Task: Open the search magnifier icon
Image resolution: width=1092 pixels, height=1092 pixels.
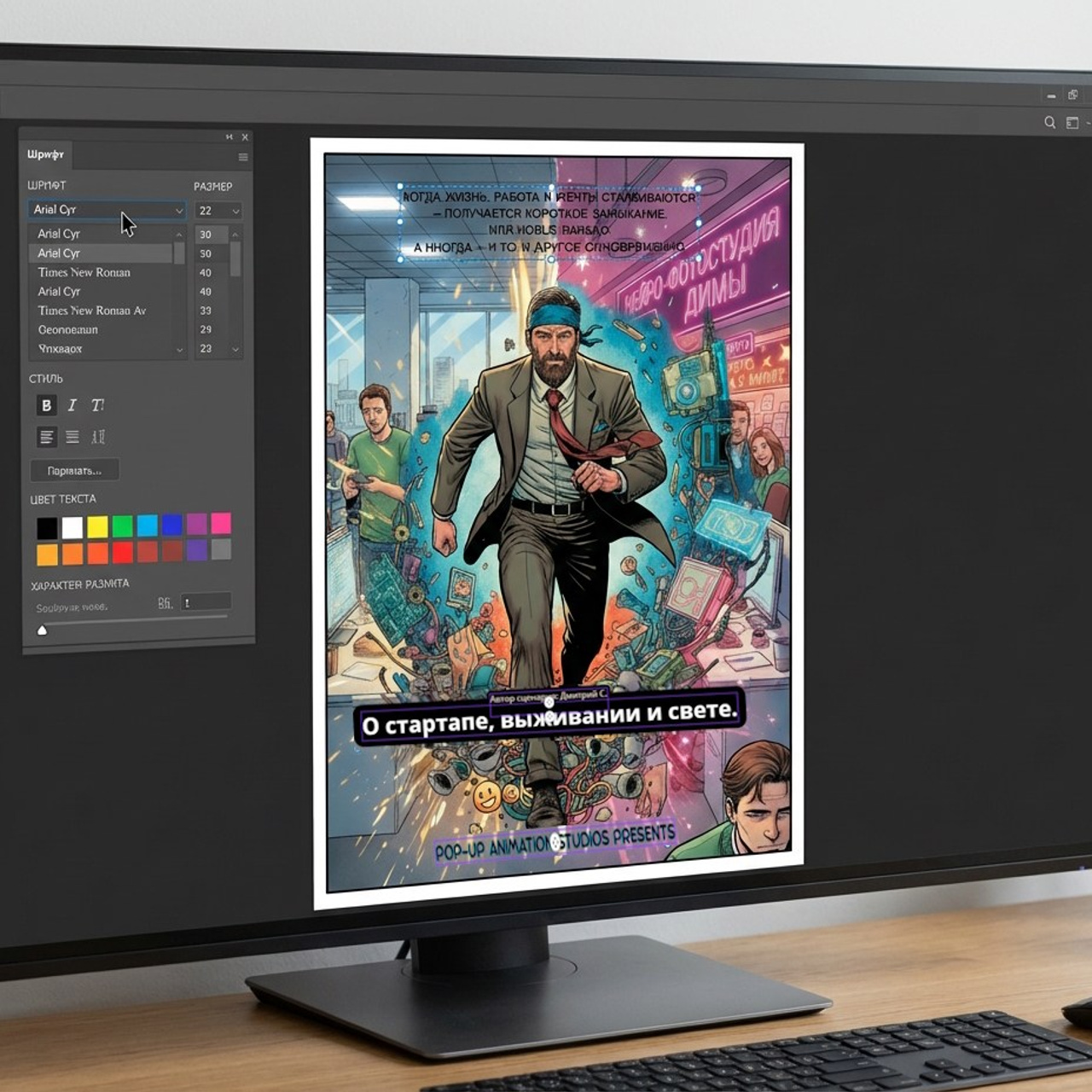Action: point(1050,123)
